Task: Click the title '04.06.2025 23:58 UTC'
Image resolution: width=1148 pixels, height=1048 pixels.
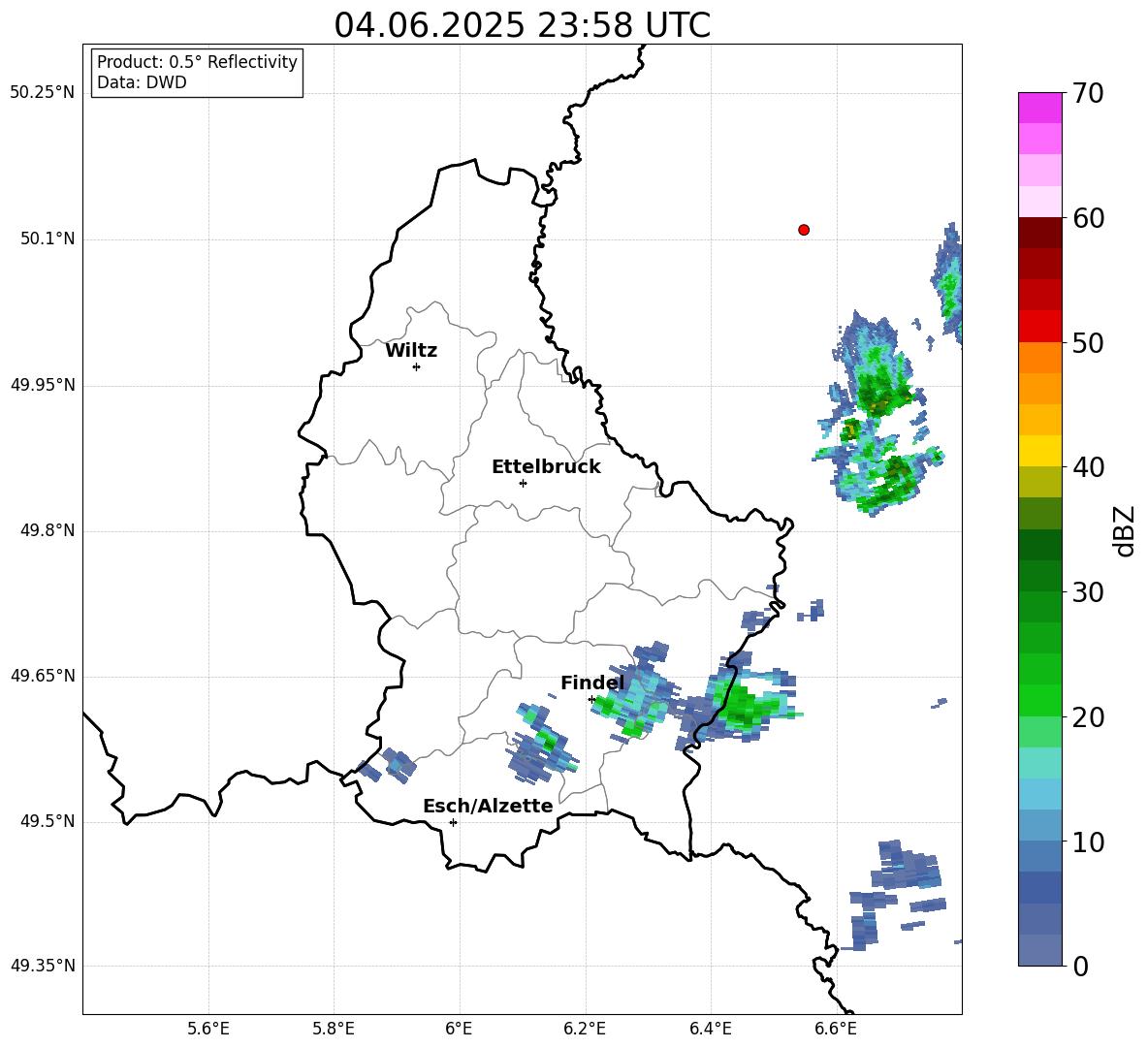Action: (522, 25)
